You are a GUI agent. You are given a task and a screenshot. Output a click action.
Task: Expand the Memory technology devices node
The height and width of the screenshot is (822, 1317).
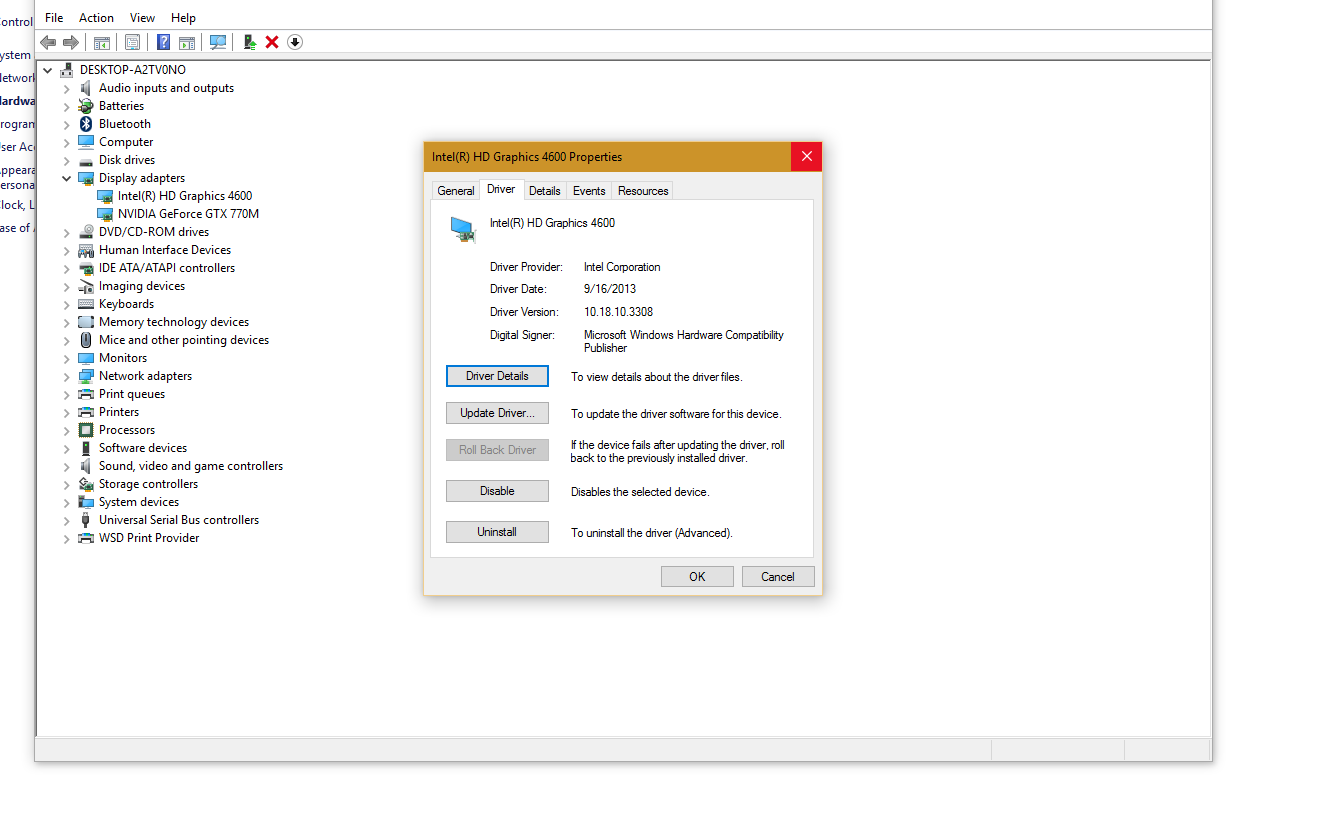point(67,322)
